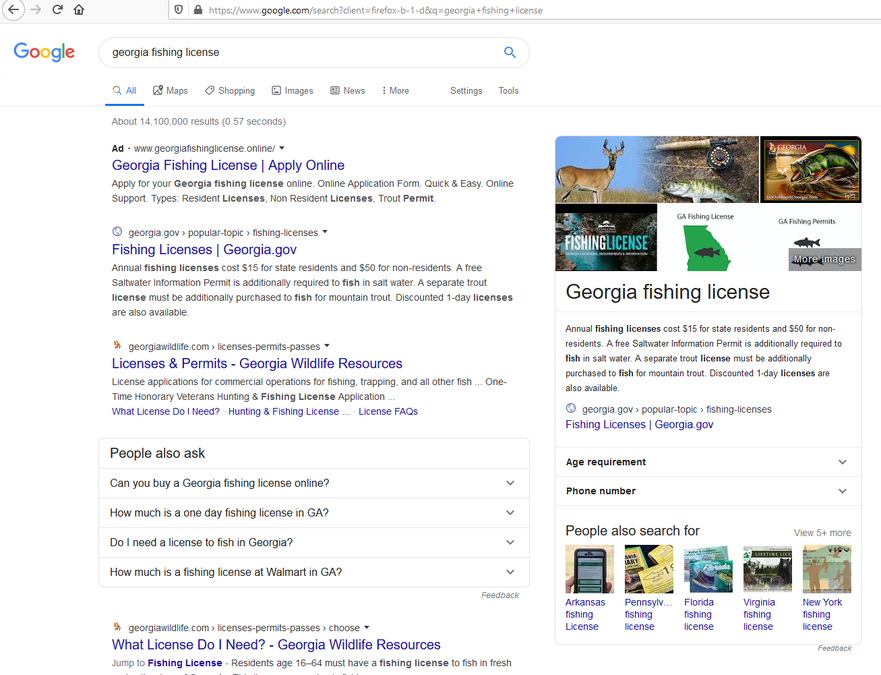Open the Maps search tab
881x675 pixels.
click(x=170, y=91)
